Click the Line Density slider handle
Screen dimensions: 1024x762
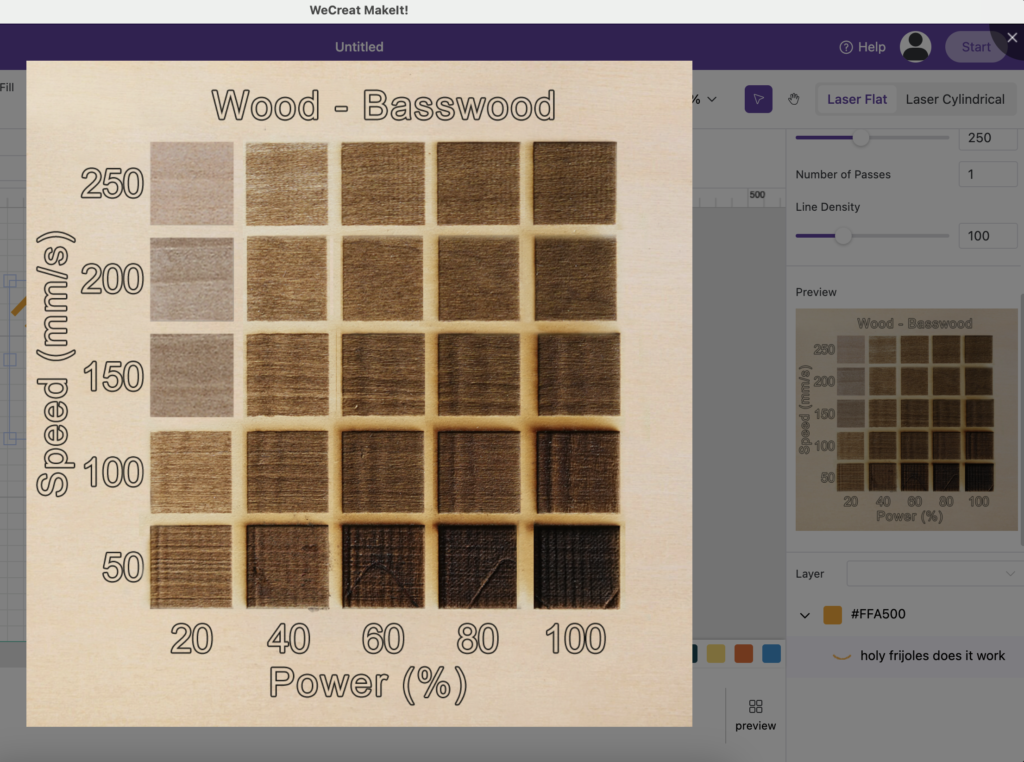coord(843,236)
